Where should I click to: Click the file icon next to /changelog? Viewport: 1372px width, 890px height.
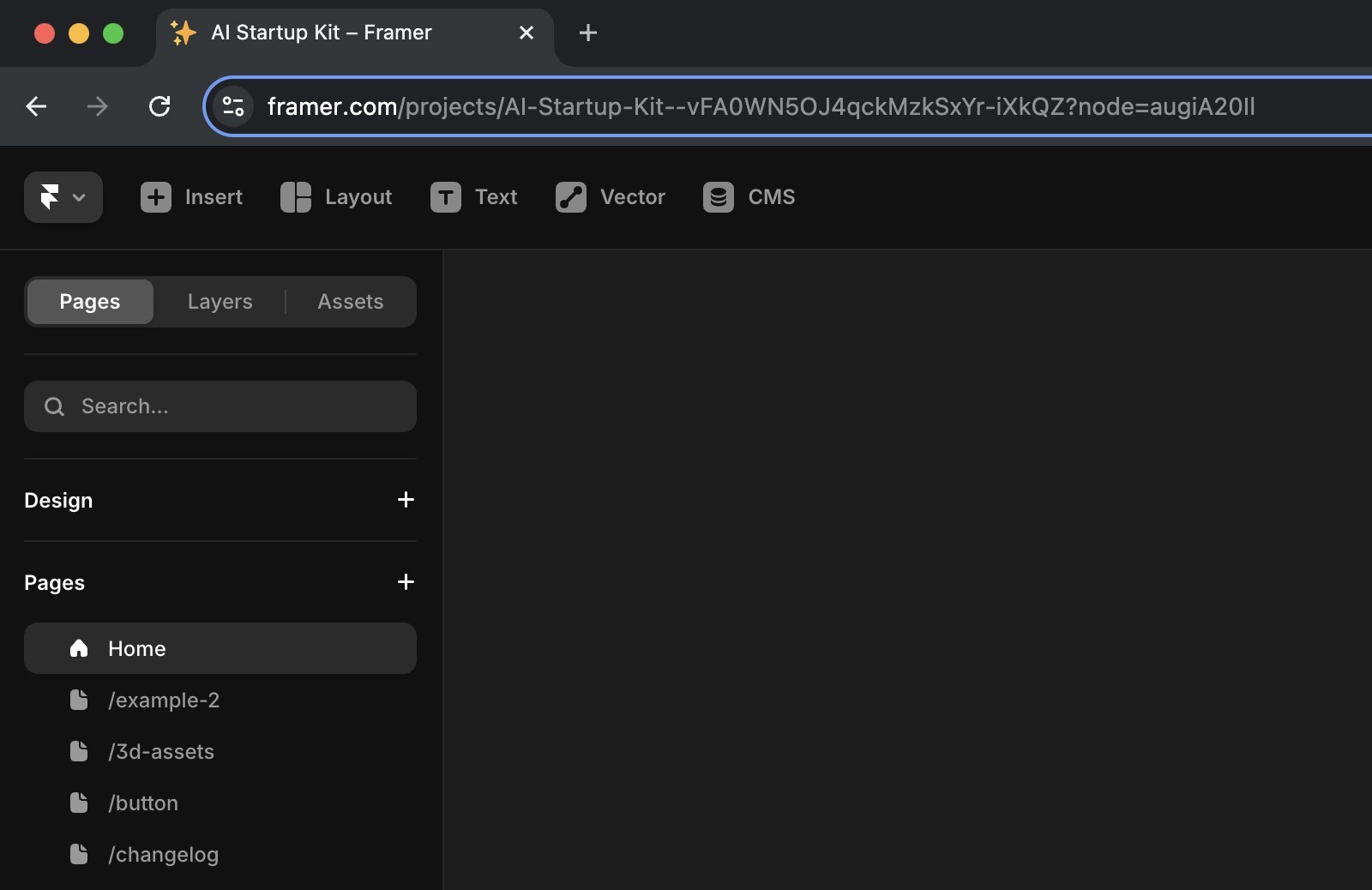tap(79, 854)
